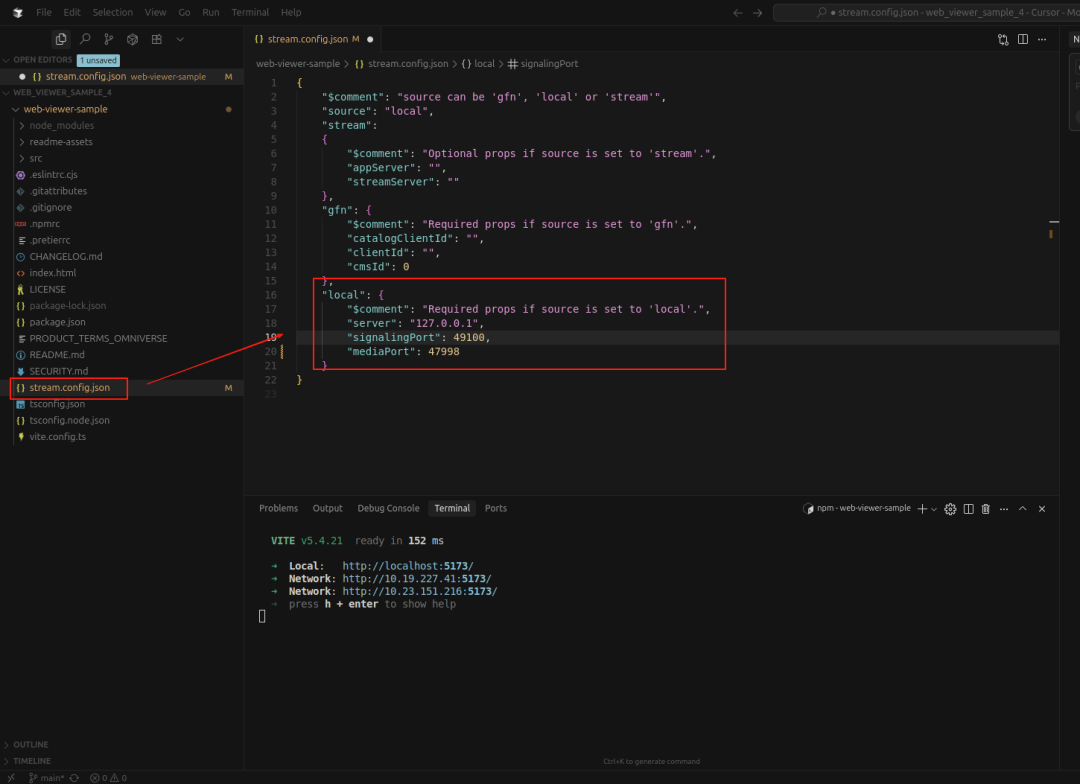This screenshot has height=784, width=1080.
Task: Switch to the Ports tab
Action: click(x=495, y=508)
